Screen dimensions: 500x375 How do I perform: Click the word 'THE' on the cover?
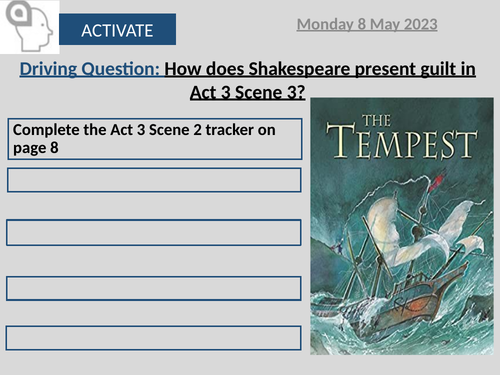(376, 121)
